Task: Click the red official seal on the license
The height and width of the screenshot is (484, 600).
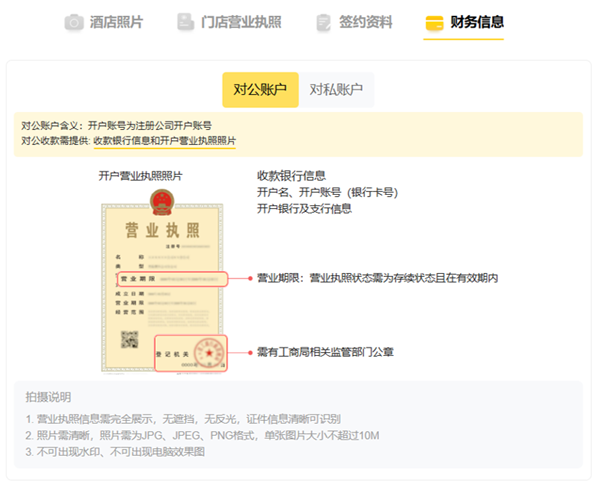Action: coord(208,353)
